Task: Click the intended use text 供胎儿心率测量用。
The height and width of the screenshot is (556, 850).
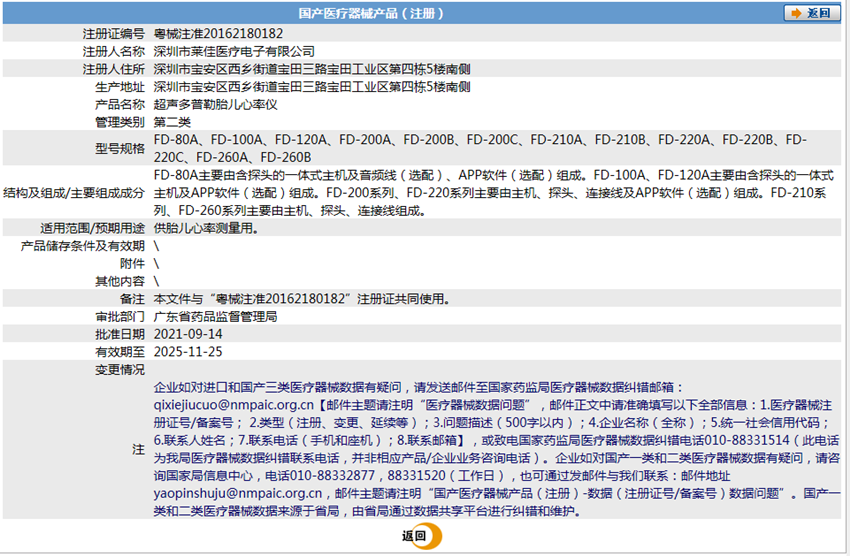Action: coord(206,228)
